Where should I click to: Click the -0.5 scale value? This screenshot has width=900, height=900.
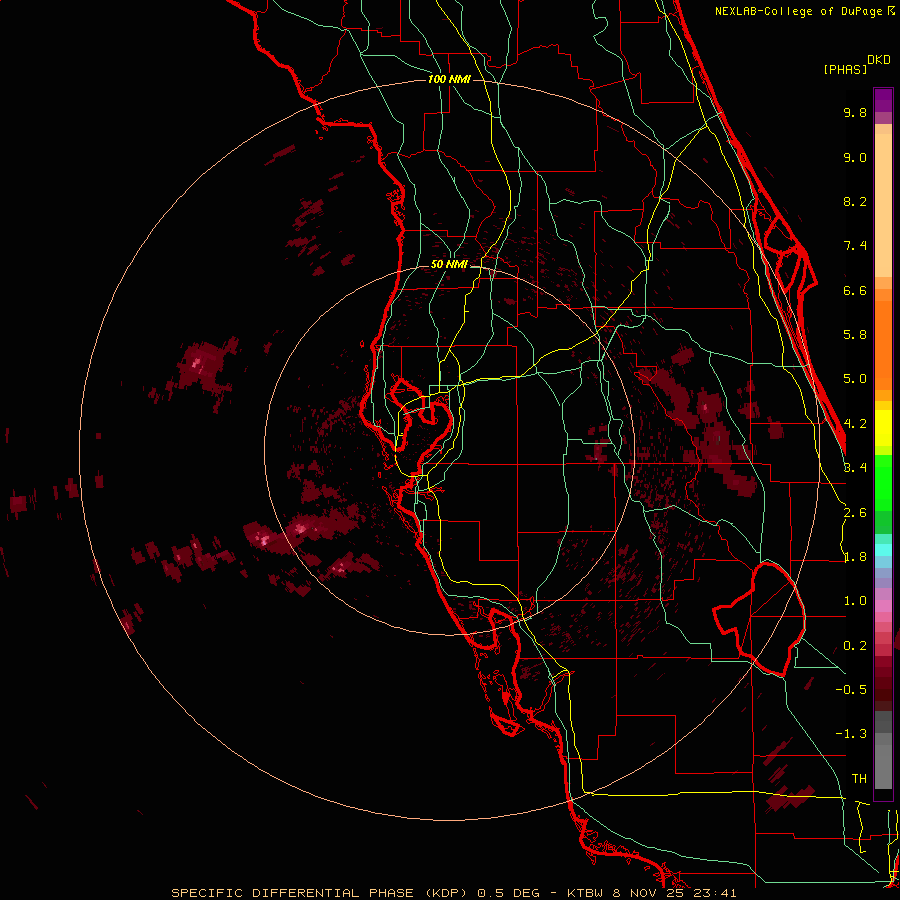tap(851, 690)
